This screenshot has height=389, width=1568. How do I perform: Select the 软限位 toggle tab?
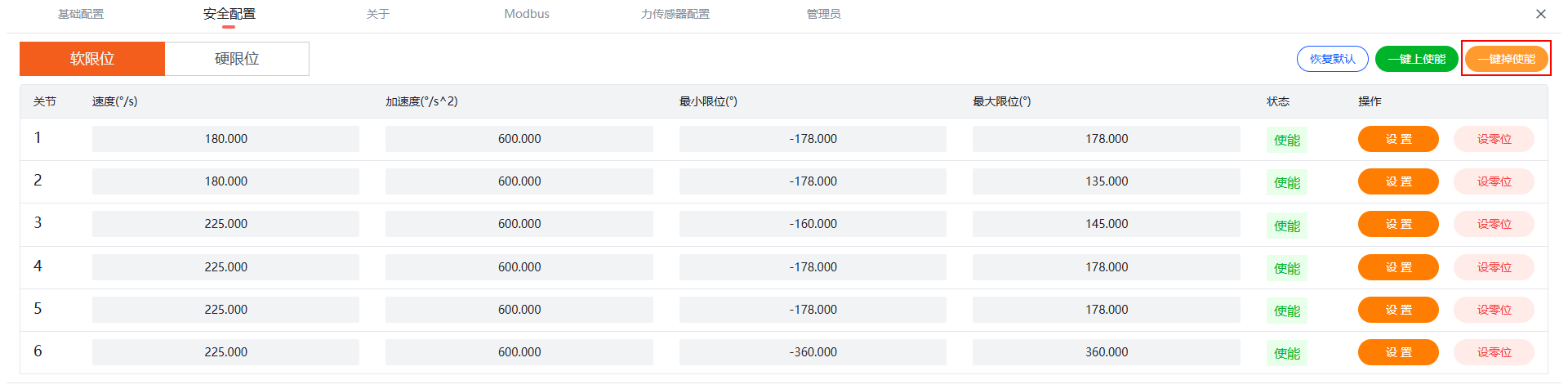(x=92, y=59)
